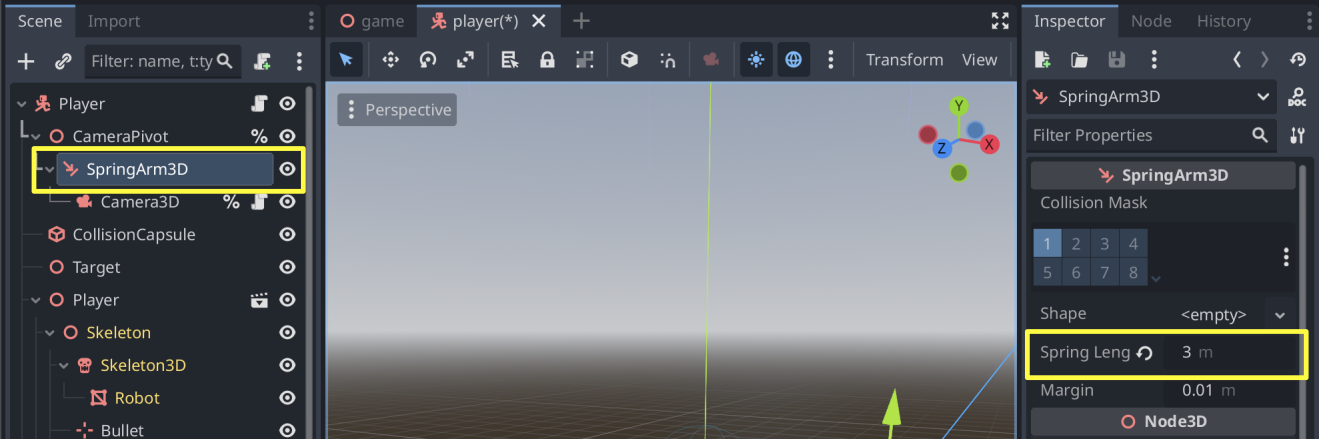Select the Rotate mode tool
The width and height of the screenshot is (1319, 439).
click(x=428, y=60)
